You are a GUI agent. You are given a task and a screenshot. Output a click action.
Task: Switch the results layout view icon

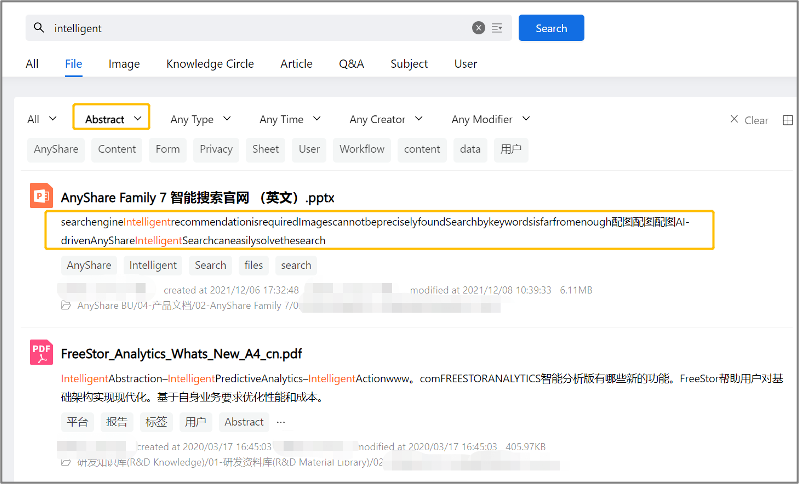pyautogui.click(x=787, y=120)
